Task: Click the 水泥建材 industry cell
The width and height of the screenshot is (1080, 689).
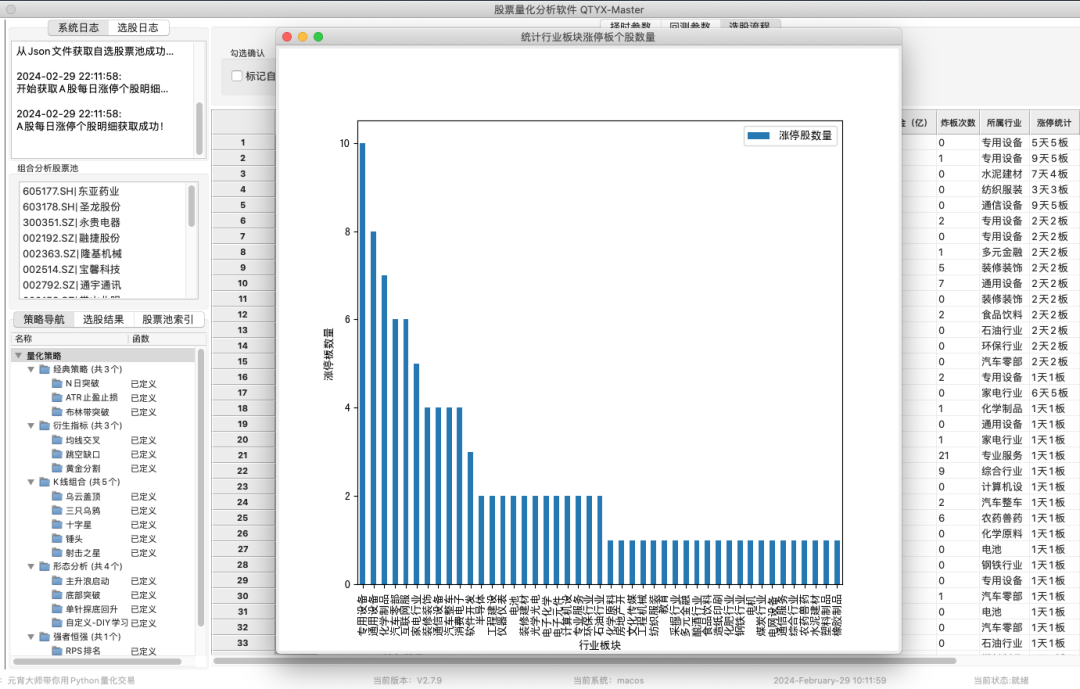Action: click(1002, 174)
